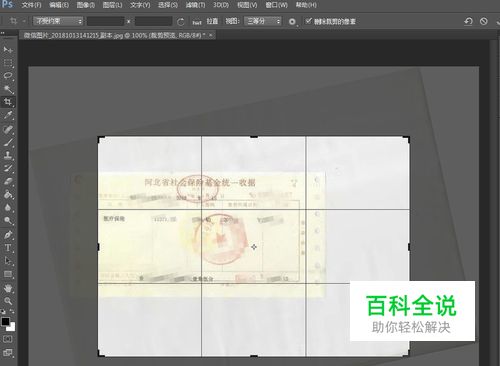This screenshot has height=366, width=500.
Task: Toggle 删除裁剪的像素 checkbox
Action: pos(308,21)
